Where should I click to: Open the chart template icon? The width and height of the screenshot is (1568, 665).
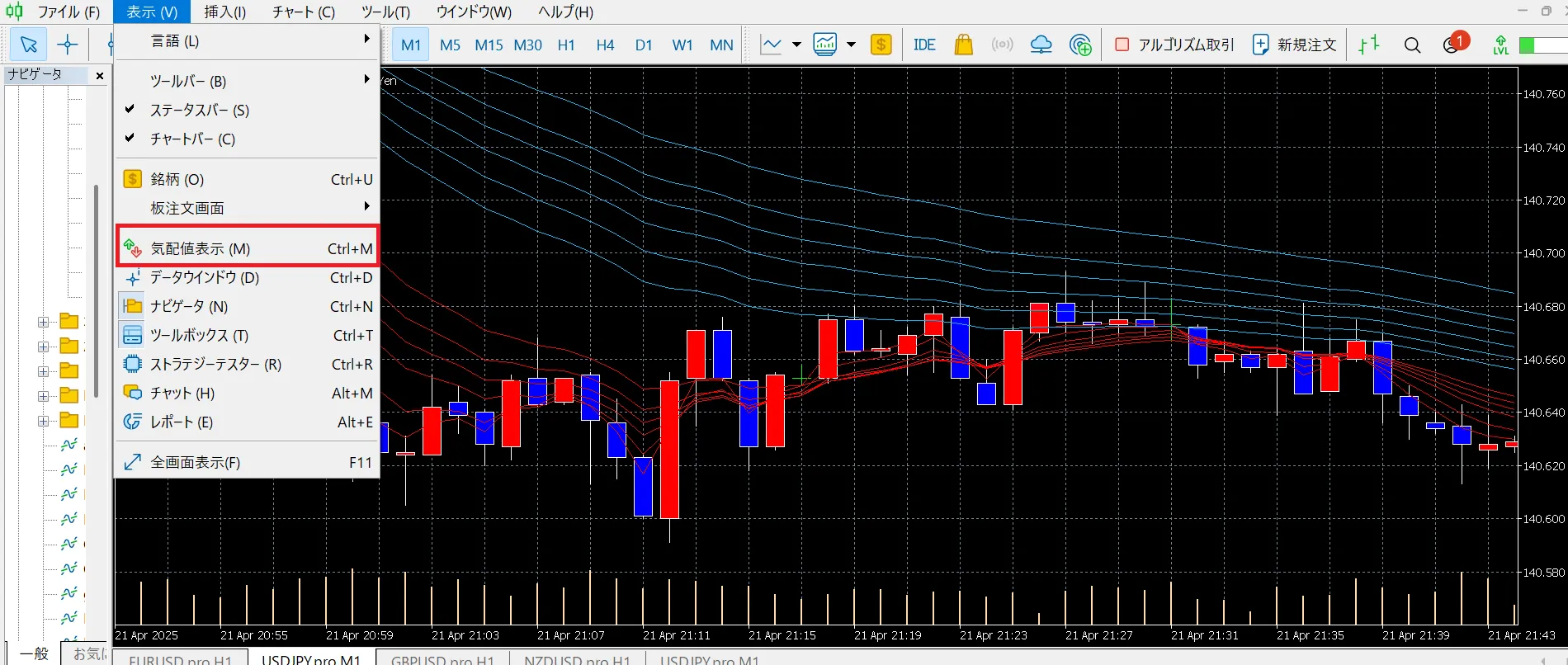tap(825, 45)
